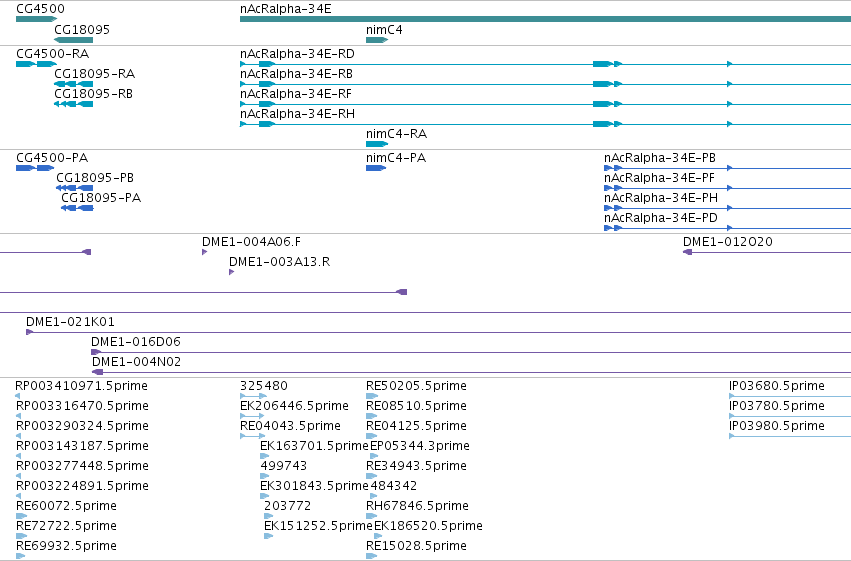This screenshot has width=851, height=561.
Task: Click the CG18095-RB transcript label
Action: point(93,94)
